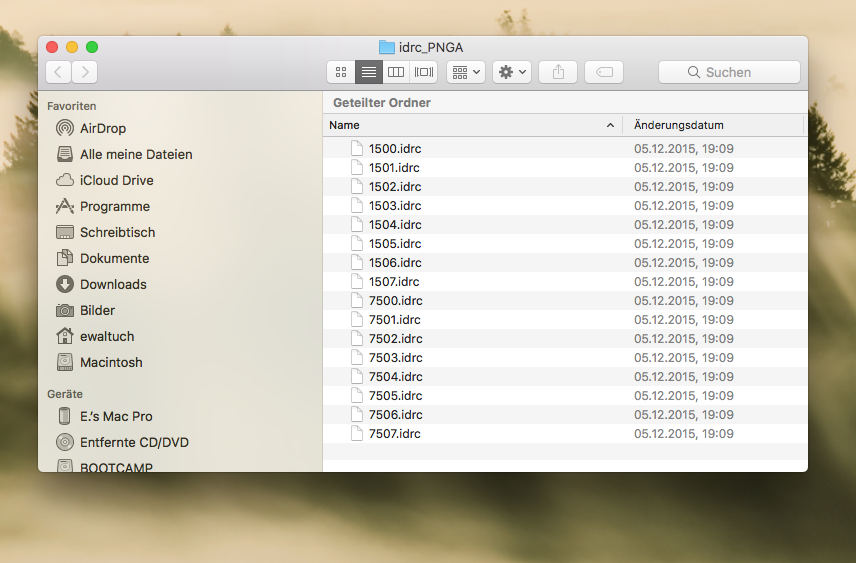This screenshot has width=856, height=563.
Task: Select list view mode
Action: (368, 72)
